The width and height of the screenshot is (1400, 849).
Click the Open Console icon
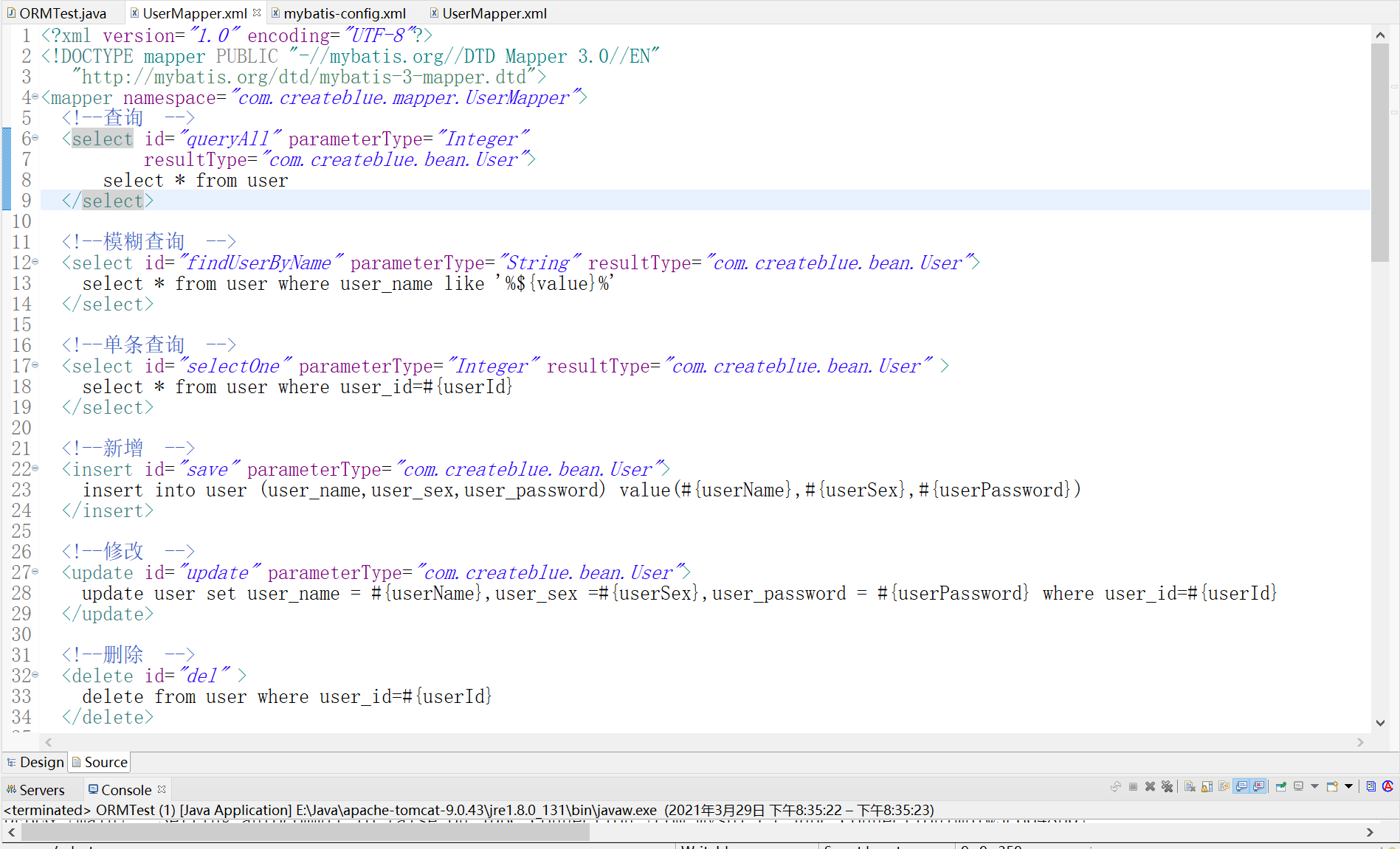[x=1332, y=786]
